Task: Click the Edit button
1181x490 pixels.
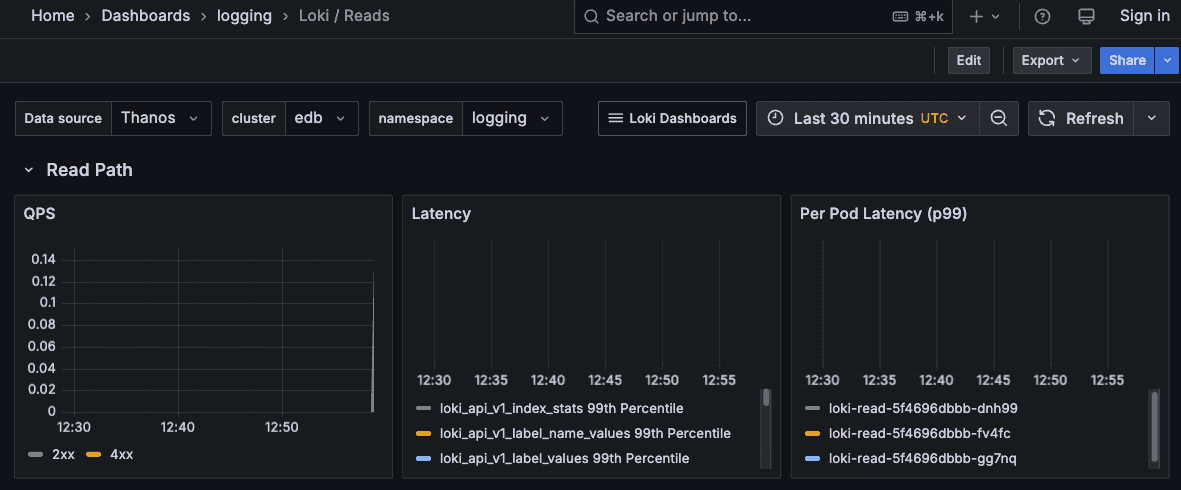Action: point(969,60)
